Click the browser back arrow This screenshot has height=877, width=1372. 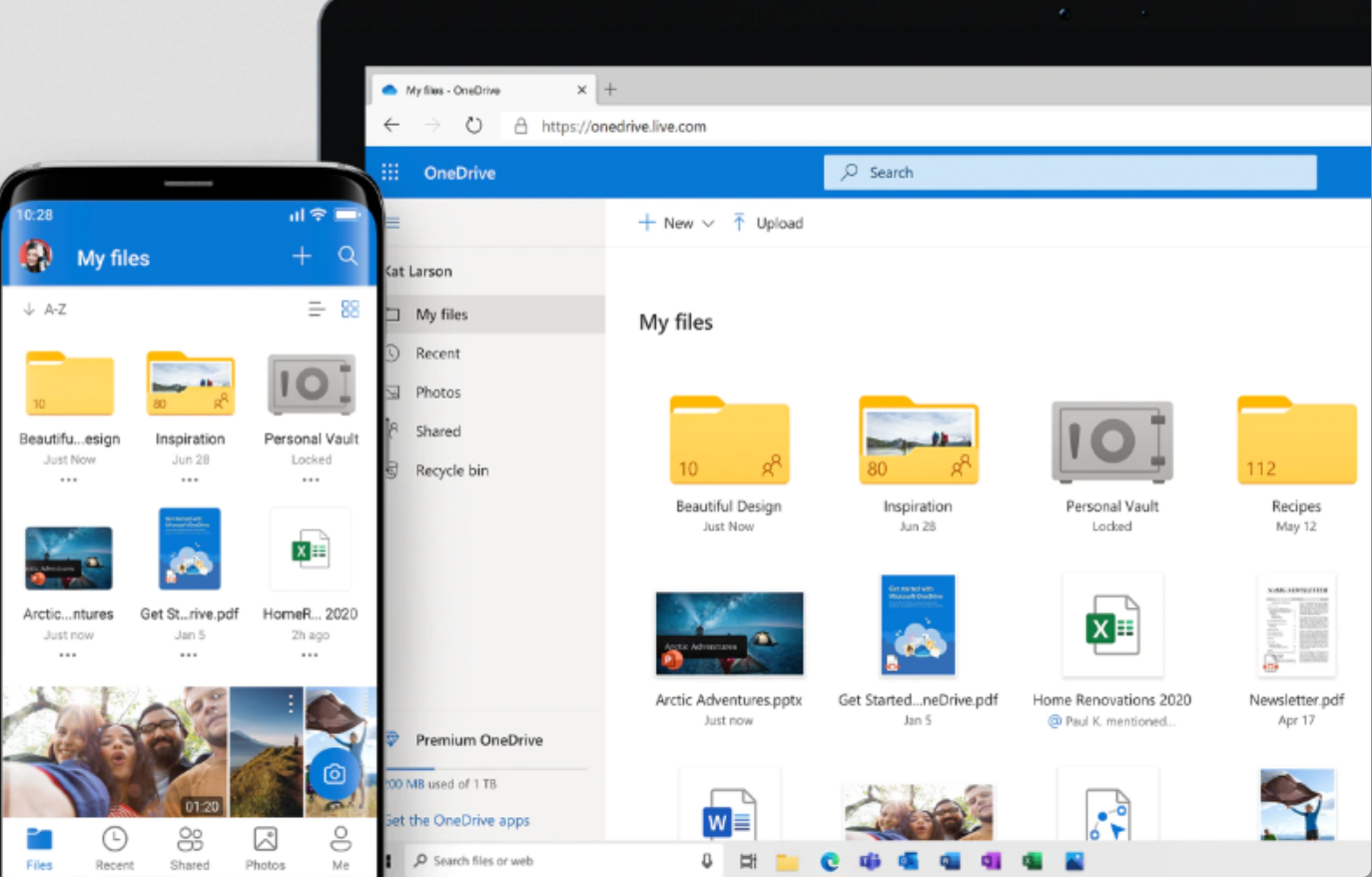pyautogui.click(x=391, y=125)
